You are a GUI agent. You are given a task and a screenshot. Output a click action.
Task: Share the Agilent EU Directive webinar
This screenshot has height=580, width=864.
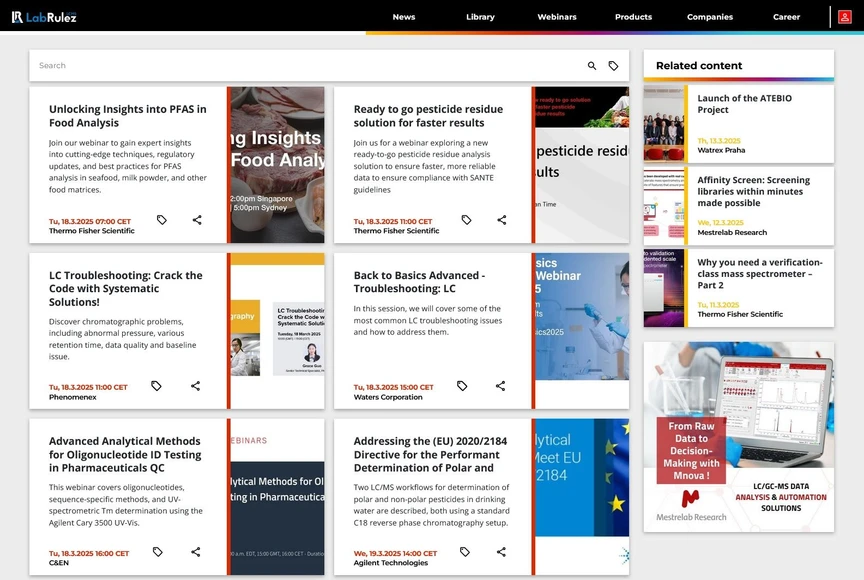tap(499, 552)
